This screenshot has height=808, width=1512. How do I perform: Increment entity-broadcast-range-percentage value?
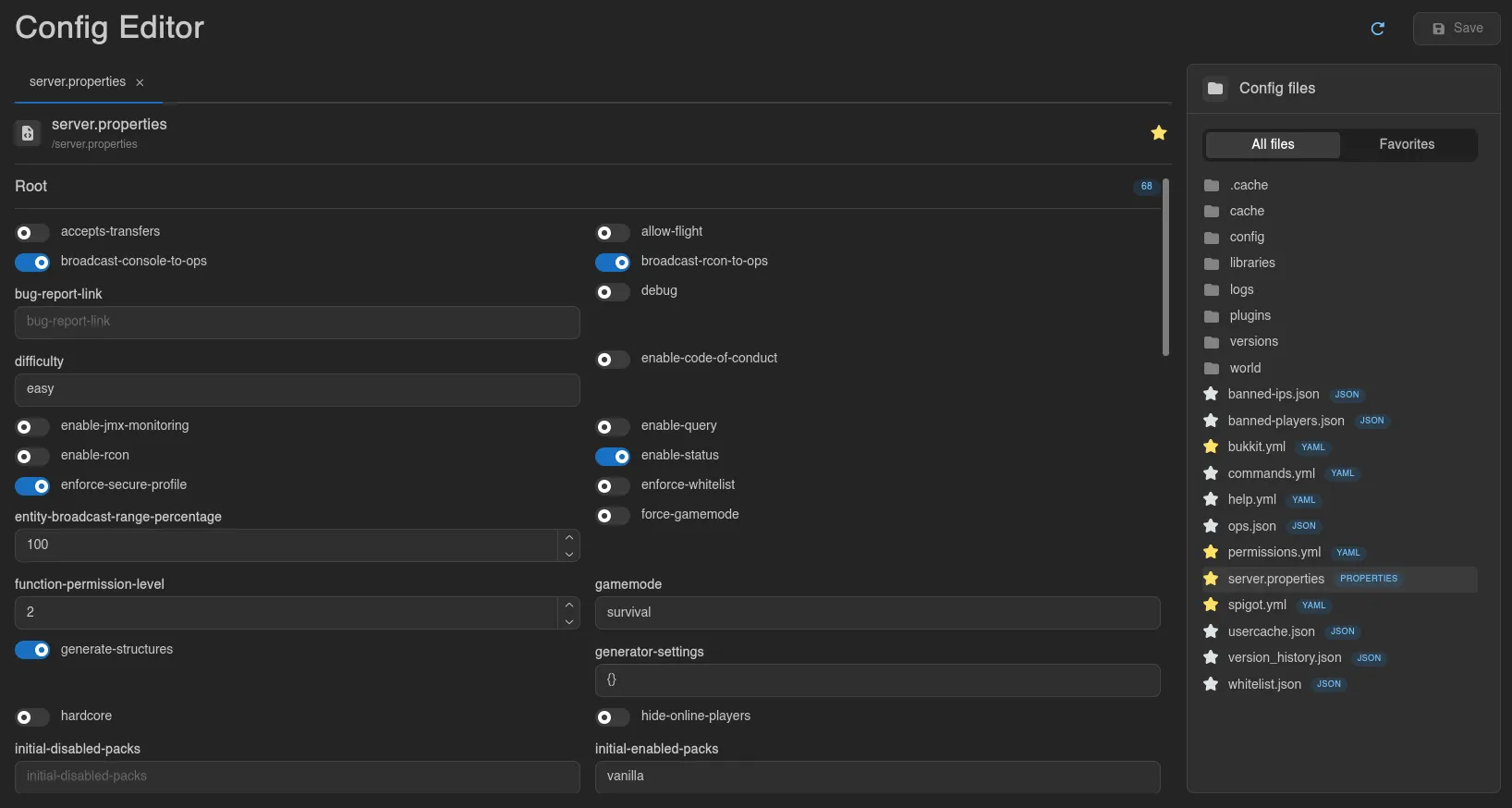(569, 537)
